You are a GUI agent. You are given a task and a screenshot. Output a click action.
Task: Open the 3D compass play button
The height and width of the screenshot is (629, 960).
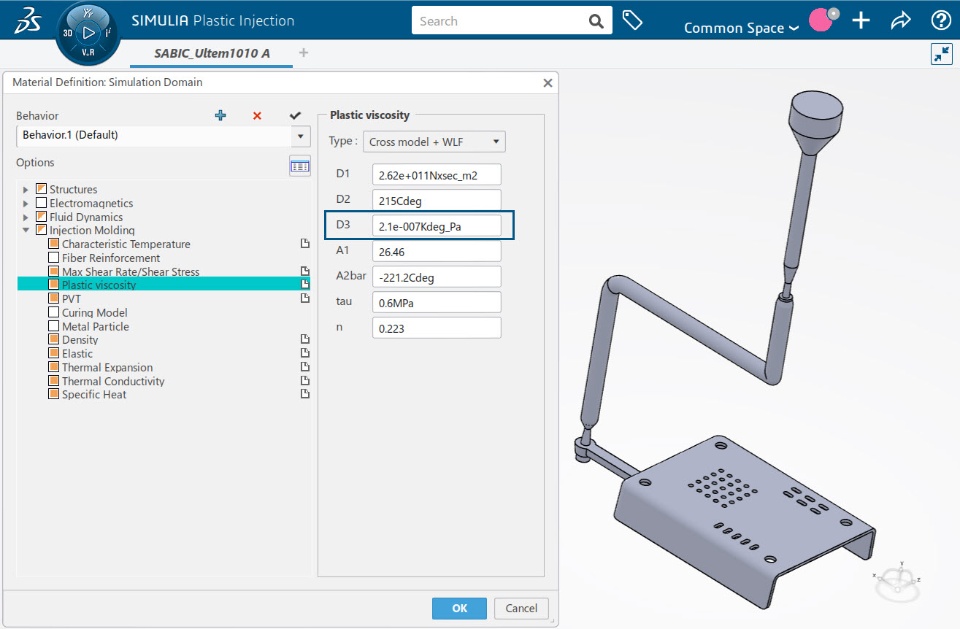[89, 33]
